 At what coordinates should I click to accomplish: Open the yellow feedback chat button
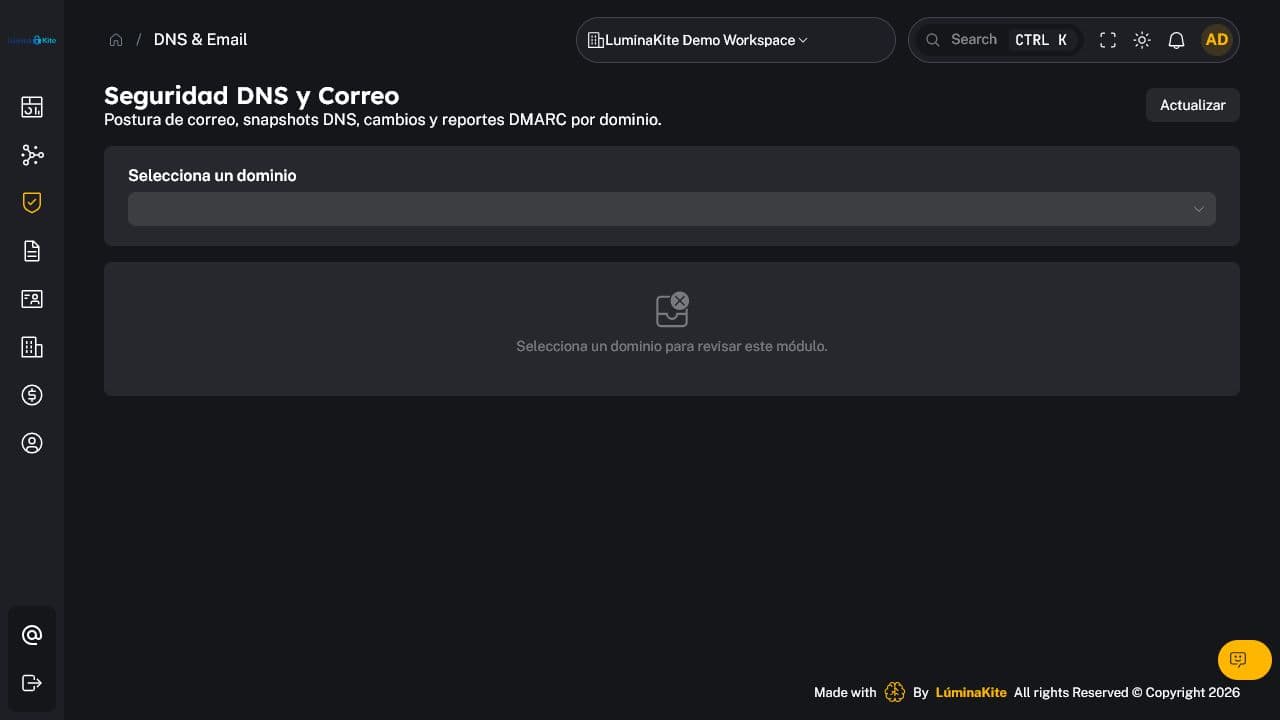(1245, 660)
